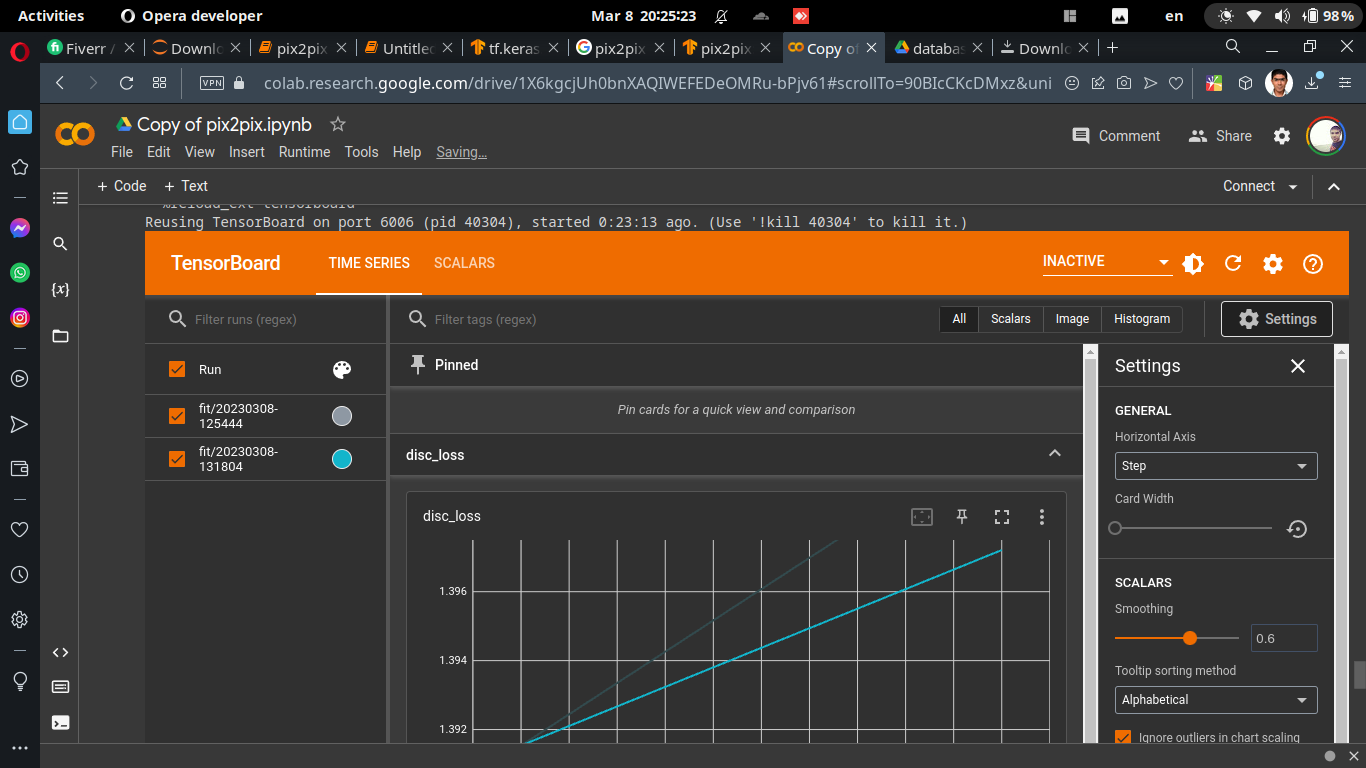This screenshot has height=768, width=1366.
Task: Pin the disc_loss chart card
Action: pos(961,516)
